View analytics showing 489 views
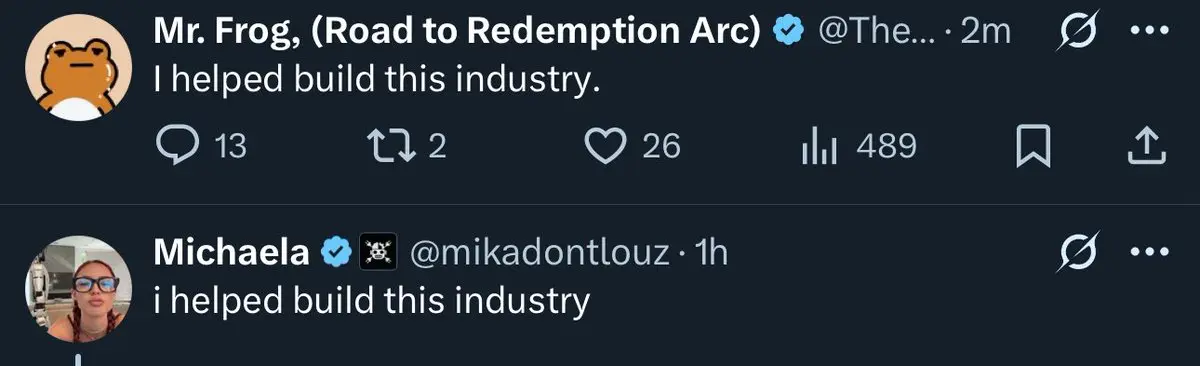 [858, 147]
